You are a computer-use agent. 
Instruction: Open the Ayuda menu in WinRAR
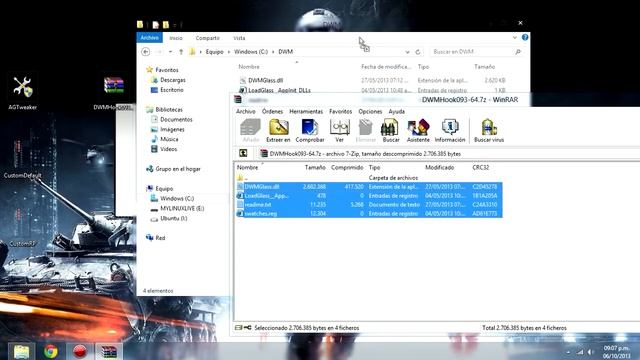(396, 111)
